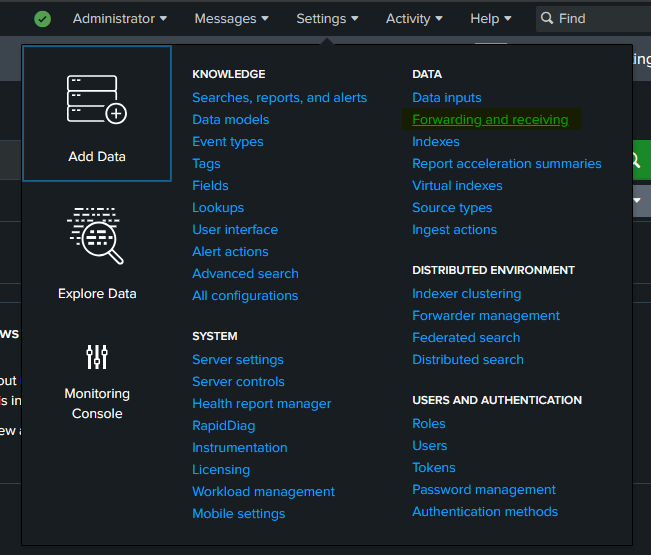651x555 pixels.
Task: Open Roles settings
Action: click(429, 423)
